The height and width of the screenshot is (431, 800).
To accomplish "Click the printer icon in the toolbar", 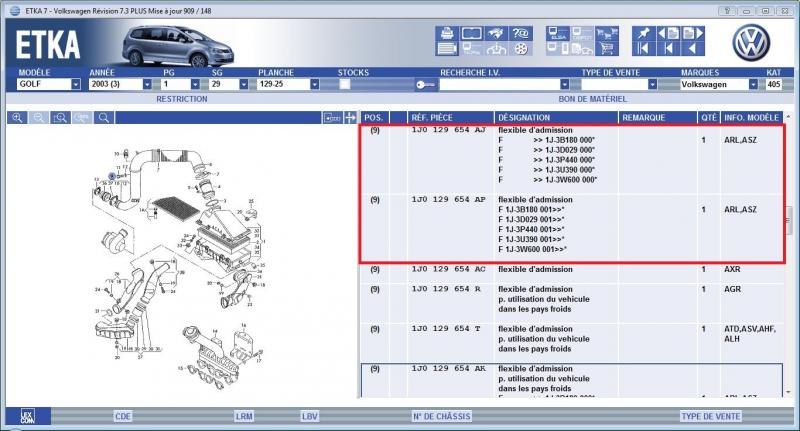I will (x=447, y=34).
